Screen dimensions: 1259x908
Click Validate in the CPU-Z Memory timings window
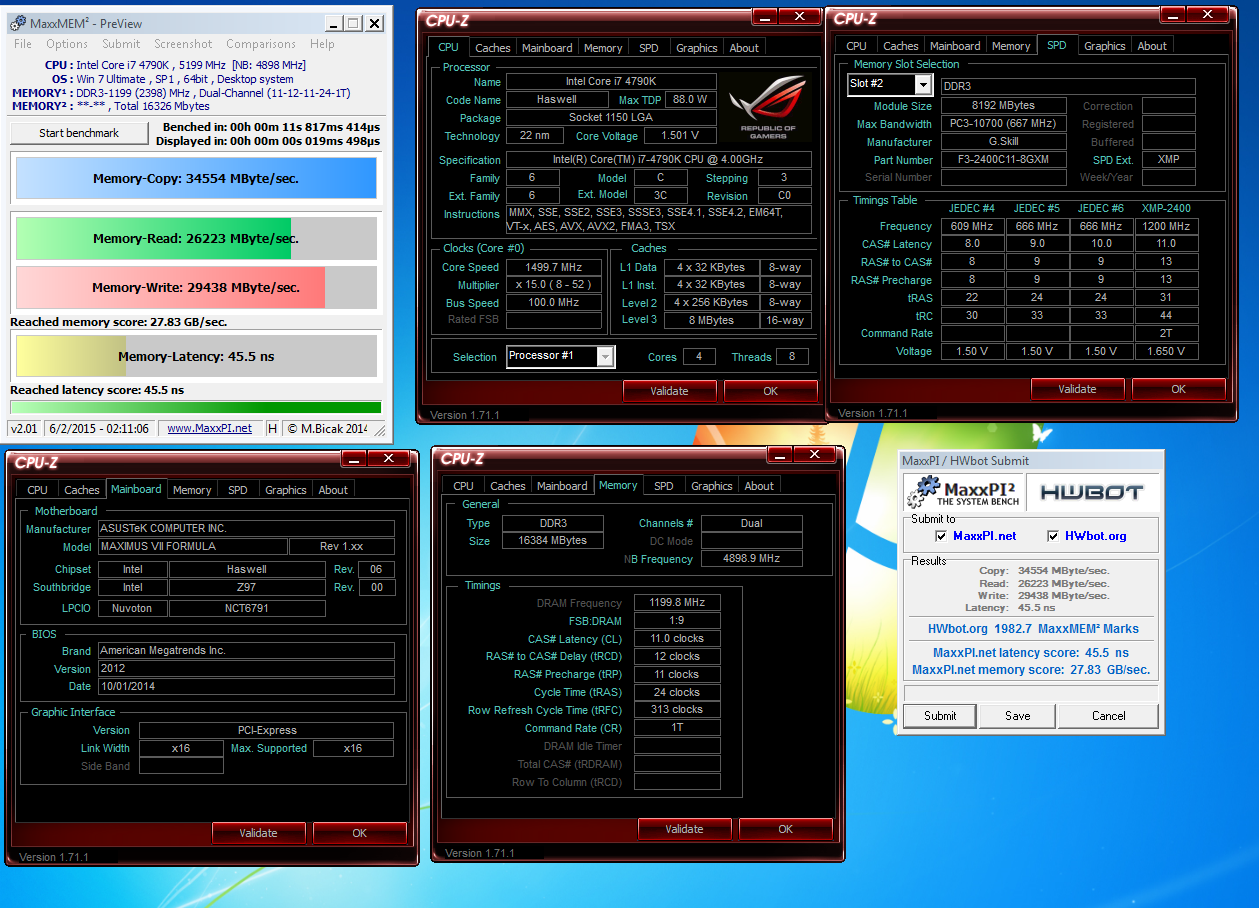[x=684, y=829]
